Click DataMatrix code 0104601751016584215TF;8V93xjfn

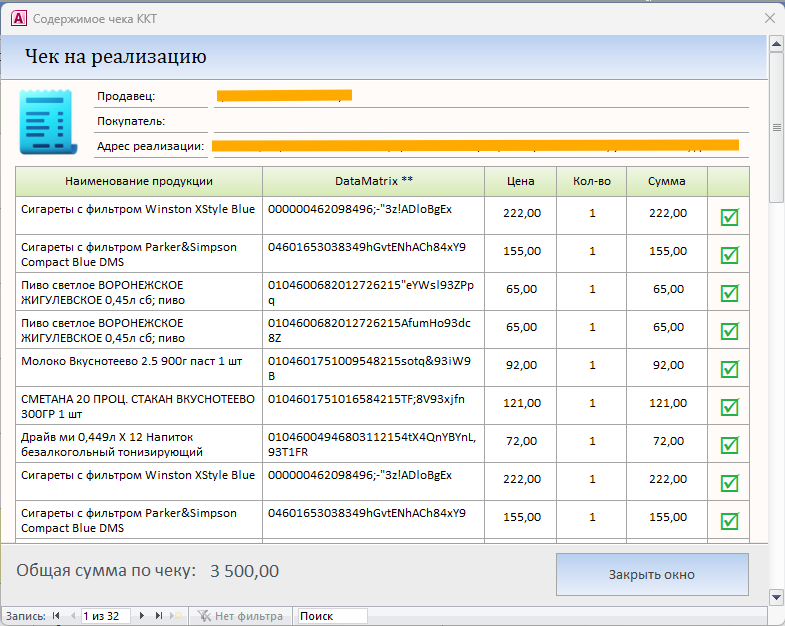pyautogui.click(x=366, y=399)
